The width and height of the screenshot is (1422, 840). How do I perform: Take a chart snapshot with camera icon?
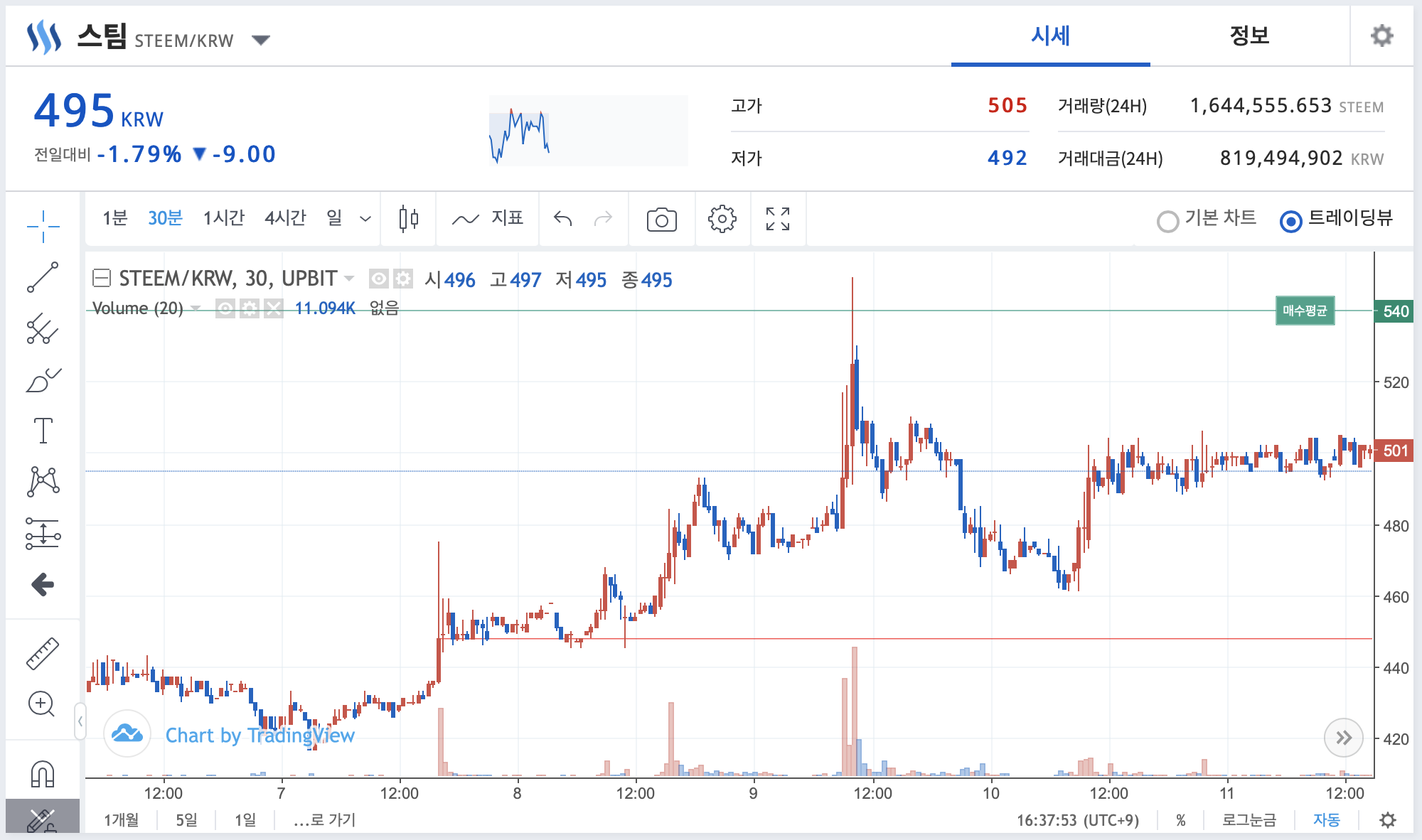[x=661, y=220]
